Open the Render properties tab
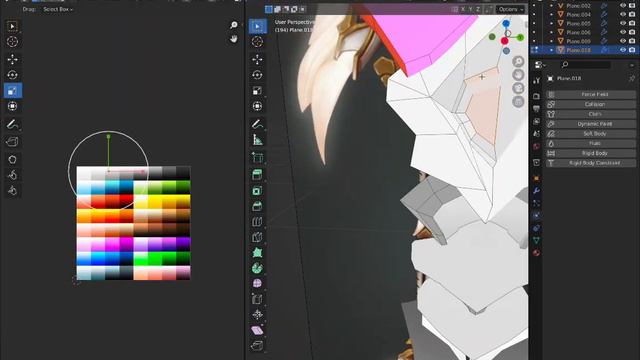Screen dimensions: 640x360 click(x=536, y=96)
